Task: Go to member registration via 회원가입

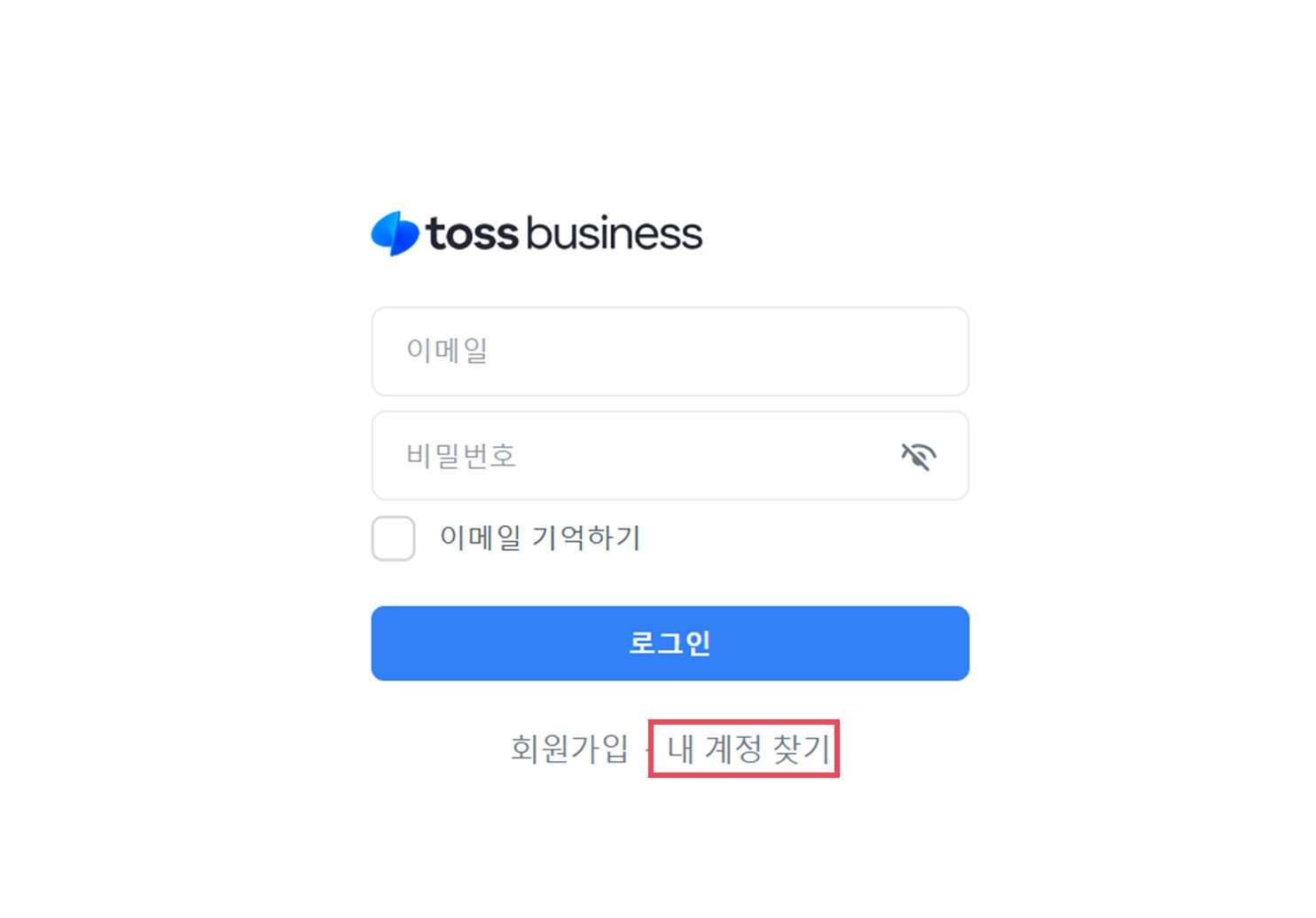Action: pos(569,749)
